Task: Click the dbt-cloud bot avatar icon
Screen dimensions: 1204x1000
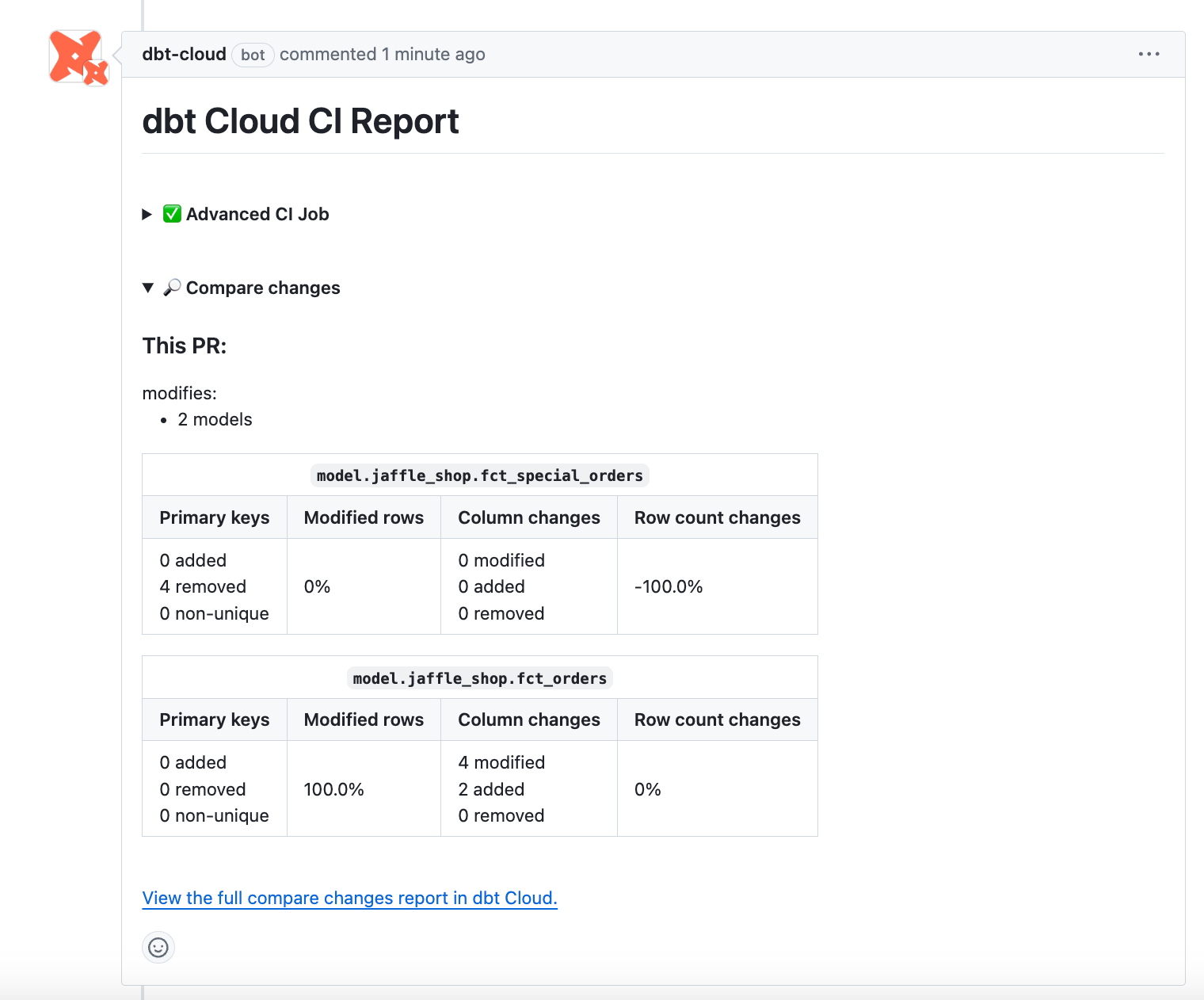Action: pos(77,57)
